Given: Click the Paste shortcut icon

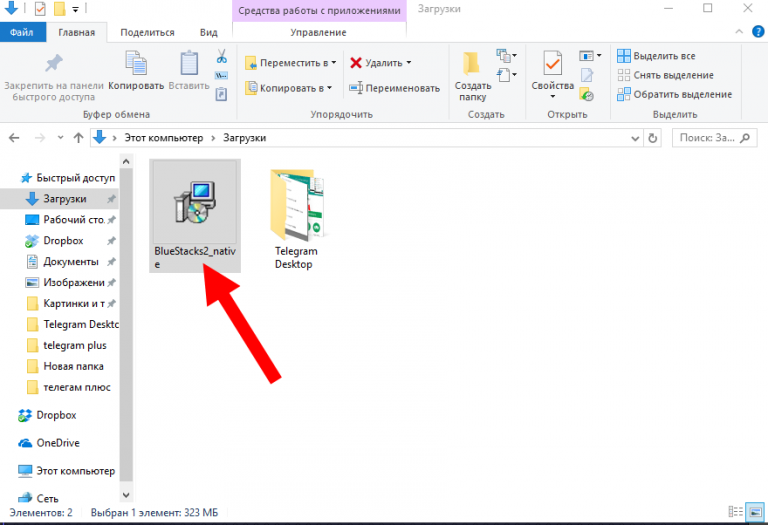Looking at the screenshot, I should click(x=221, y=94).
